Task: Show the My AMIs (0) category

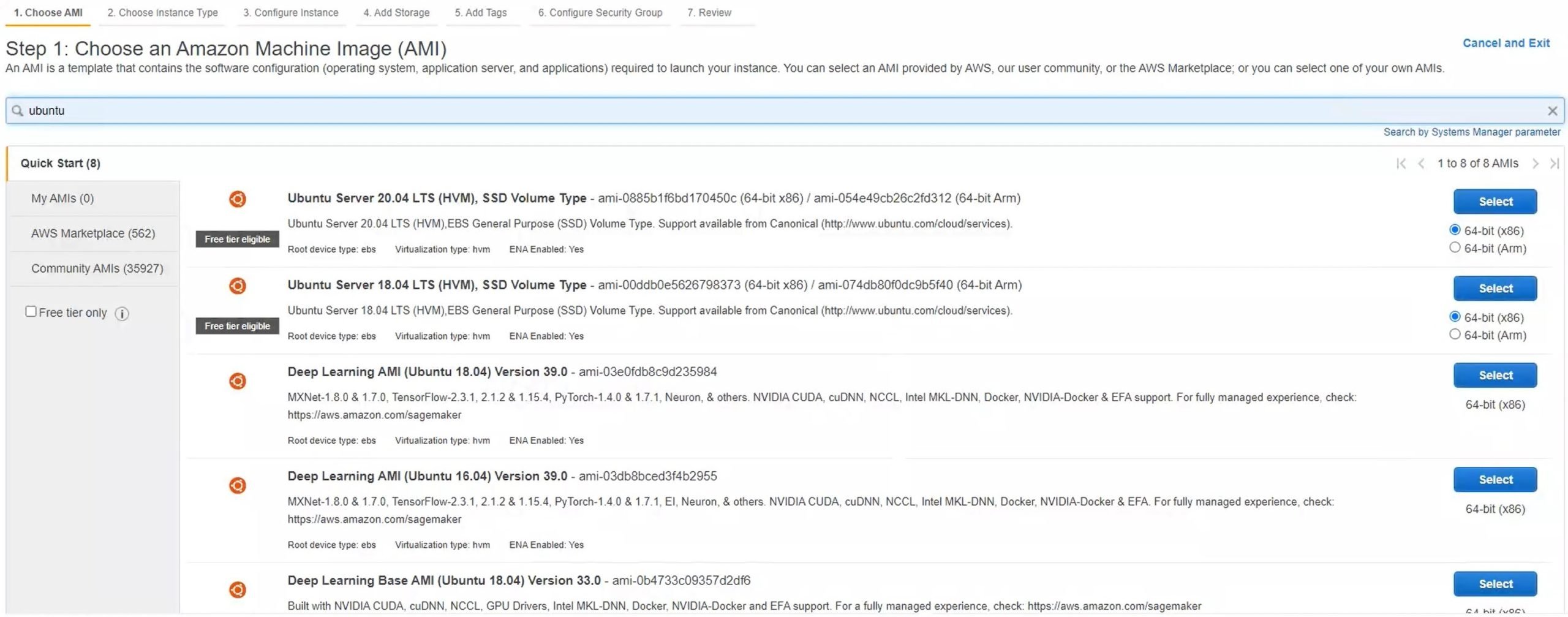Action: click(x=62, y=199)
